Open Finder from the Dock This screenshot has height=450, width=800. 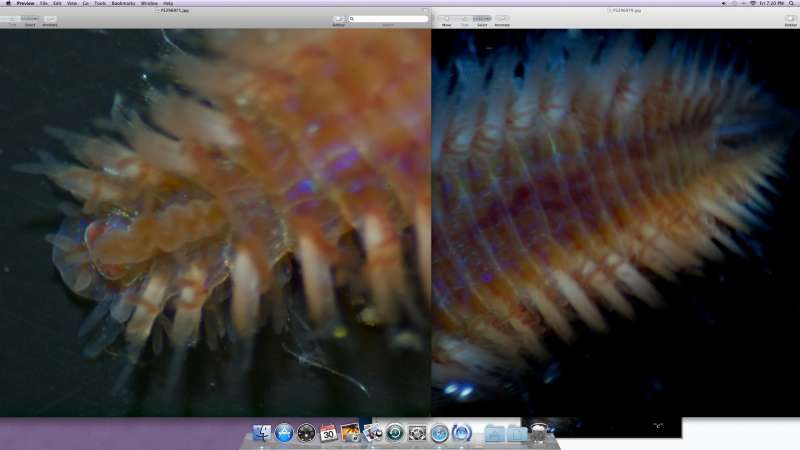[262, 433]
